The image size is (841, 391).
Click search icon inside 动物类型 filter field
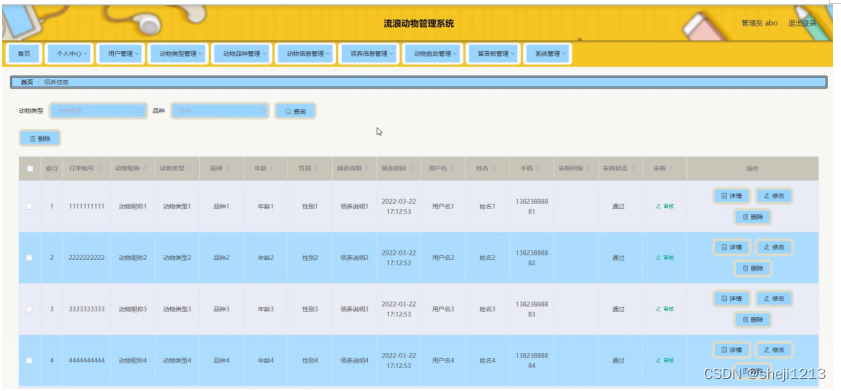point(140,110)
